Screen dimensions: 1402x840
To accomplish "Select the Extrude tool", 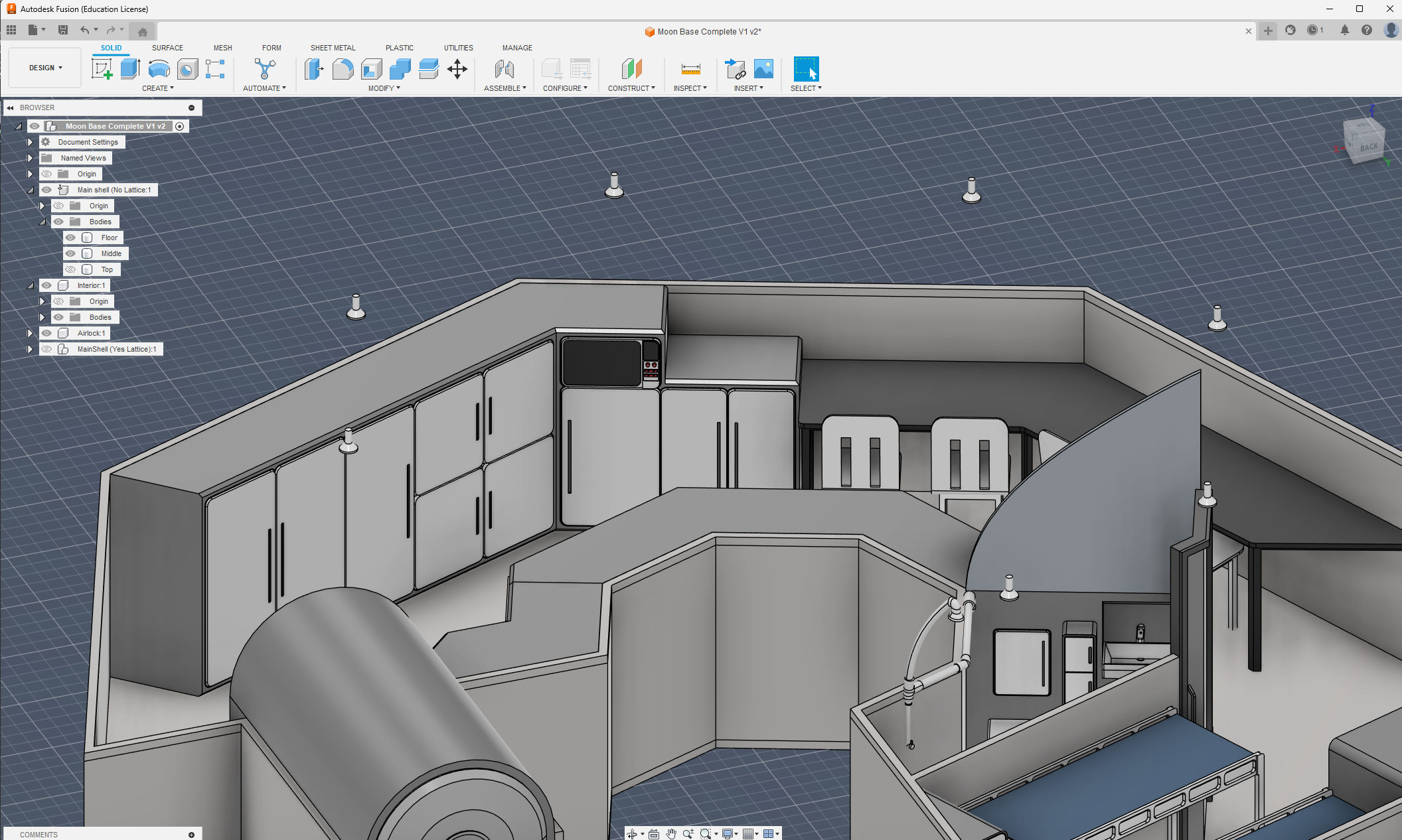I will click(x=130, y=69).
